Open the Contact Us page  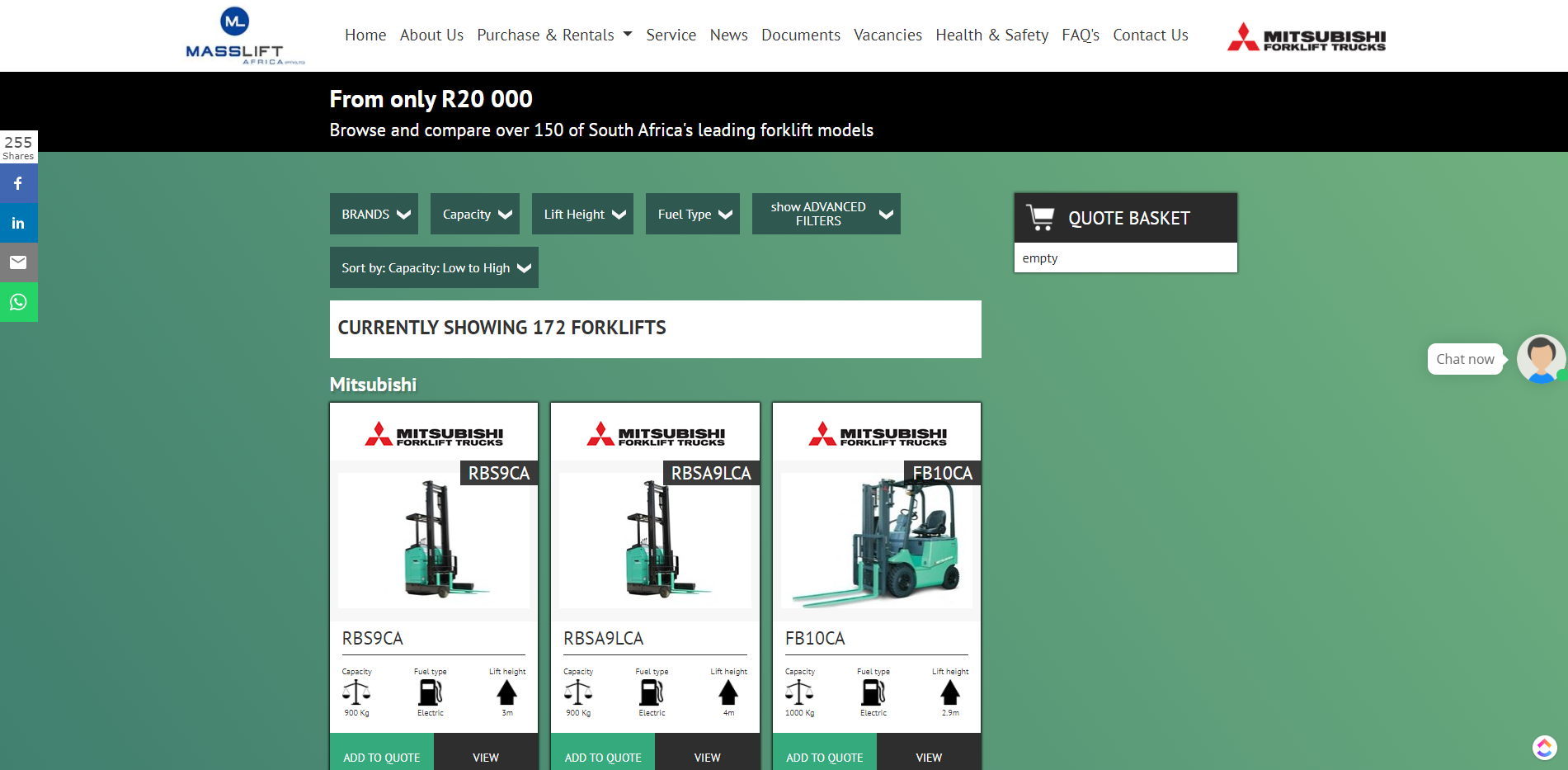pyautogui.click(x=1151, y=35)
